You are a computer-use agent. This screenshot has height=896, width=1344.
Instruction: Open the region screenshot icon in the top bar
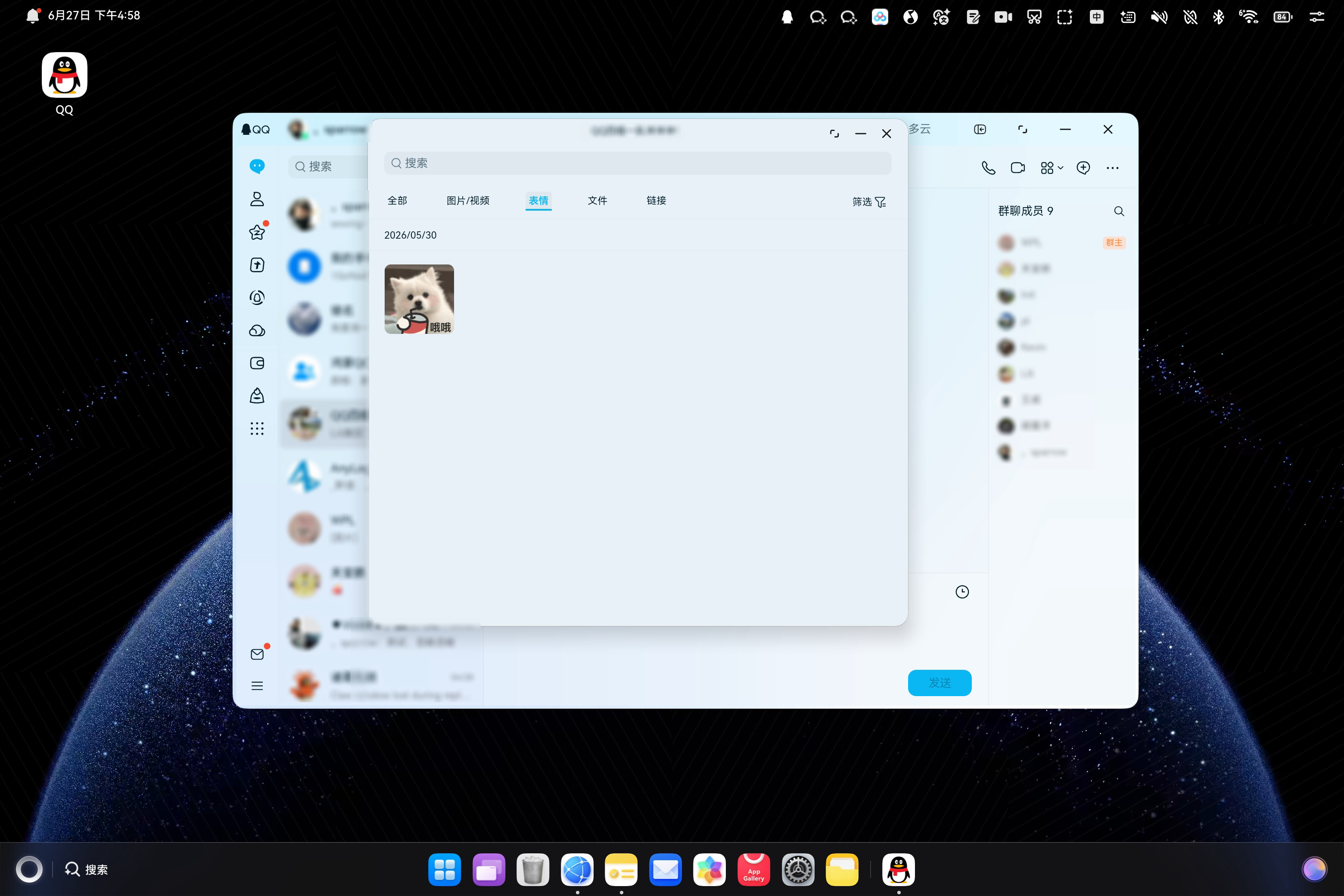1065,17
